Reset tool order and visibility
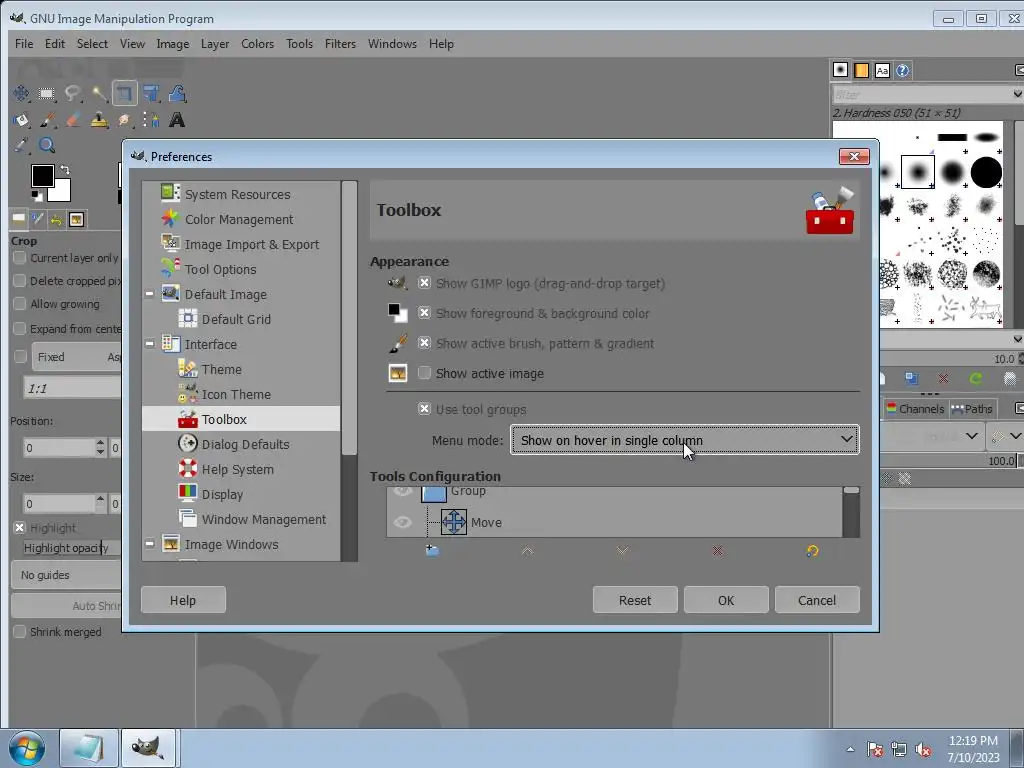Screen dimensions: 1024x768 tap(812, 551)
